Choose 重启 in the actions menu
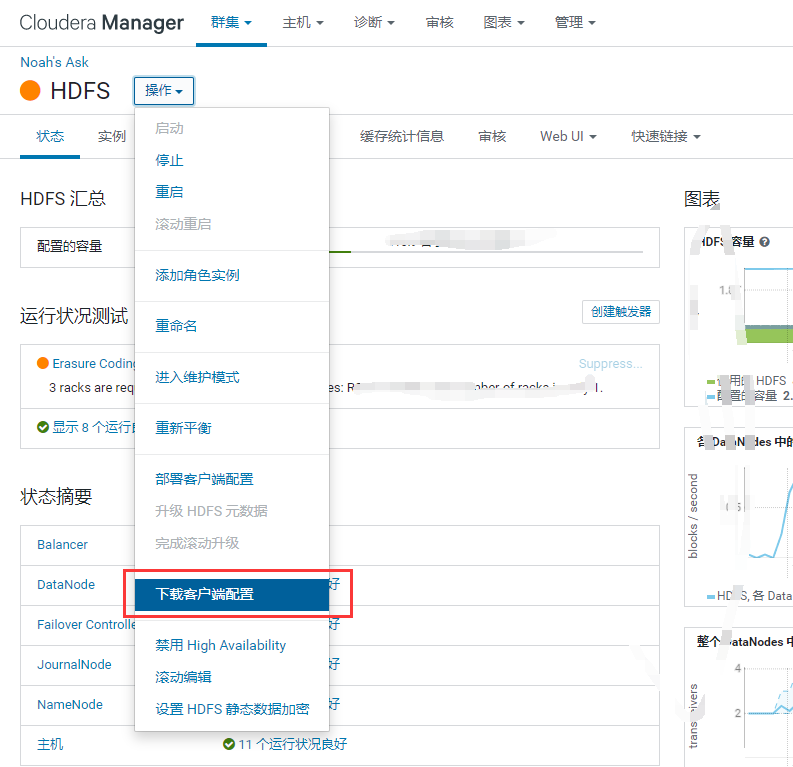 tap(232, 192)
